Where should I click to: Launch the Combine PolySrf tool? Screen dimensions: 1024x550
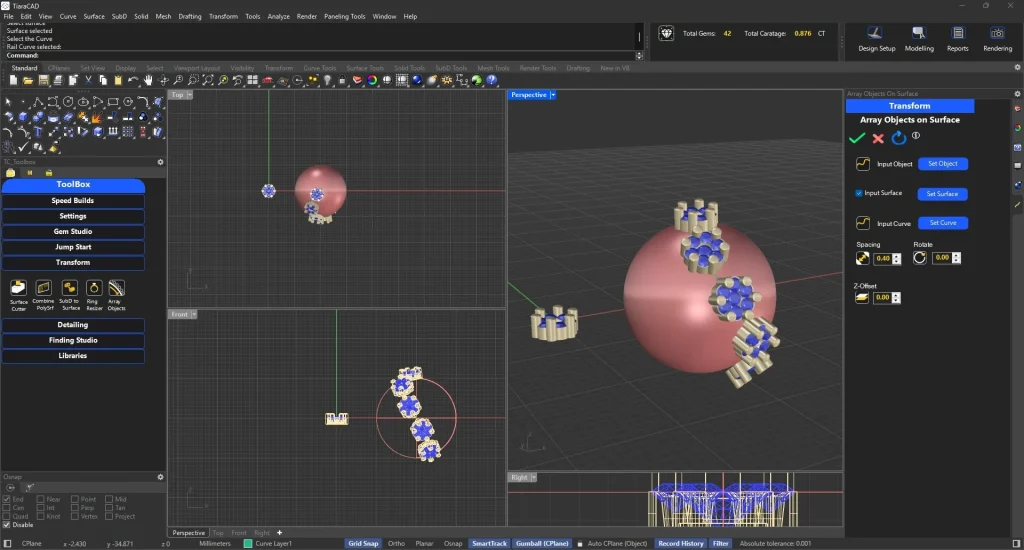pos(44,289)
